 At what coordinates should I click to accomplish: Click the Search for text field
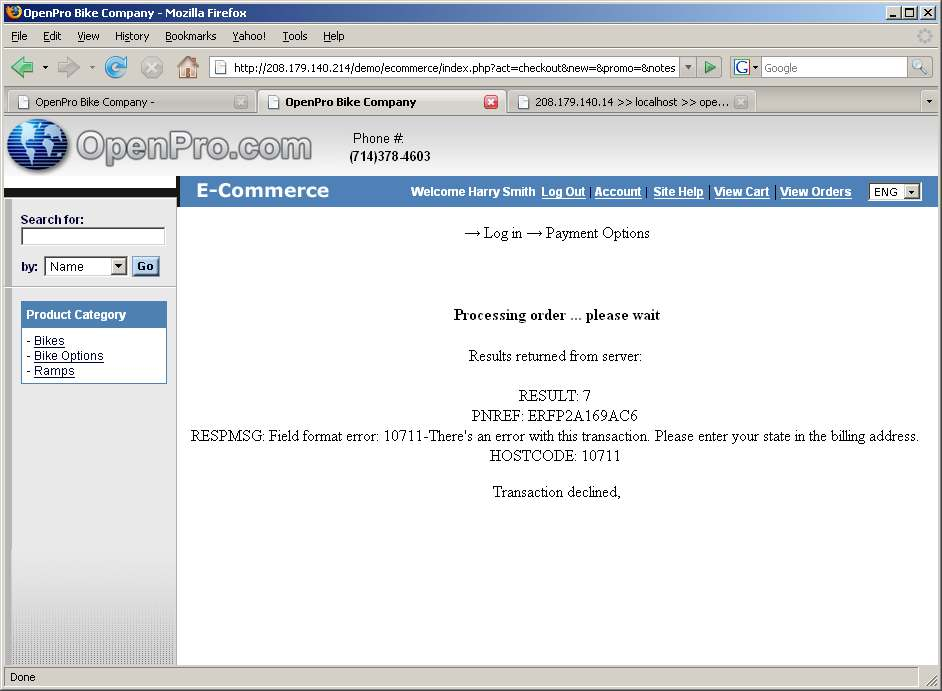92,237
